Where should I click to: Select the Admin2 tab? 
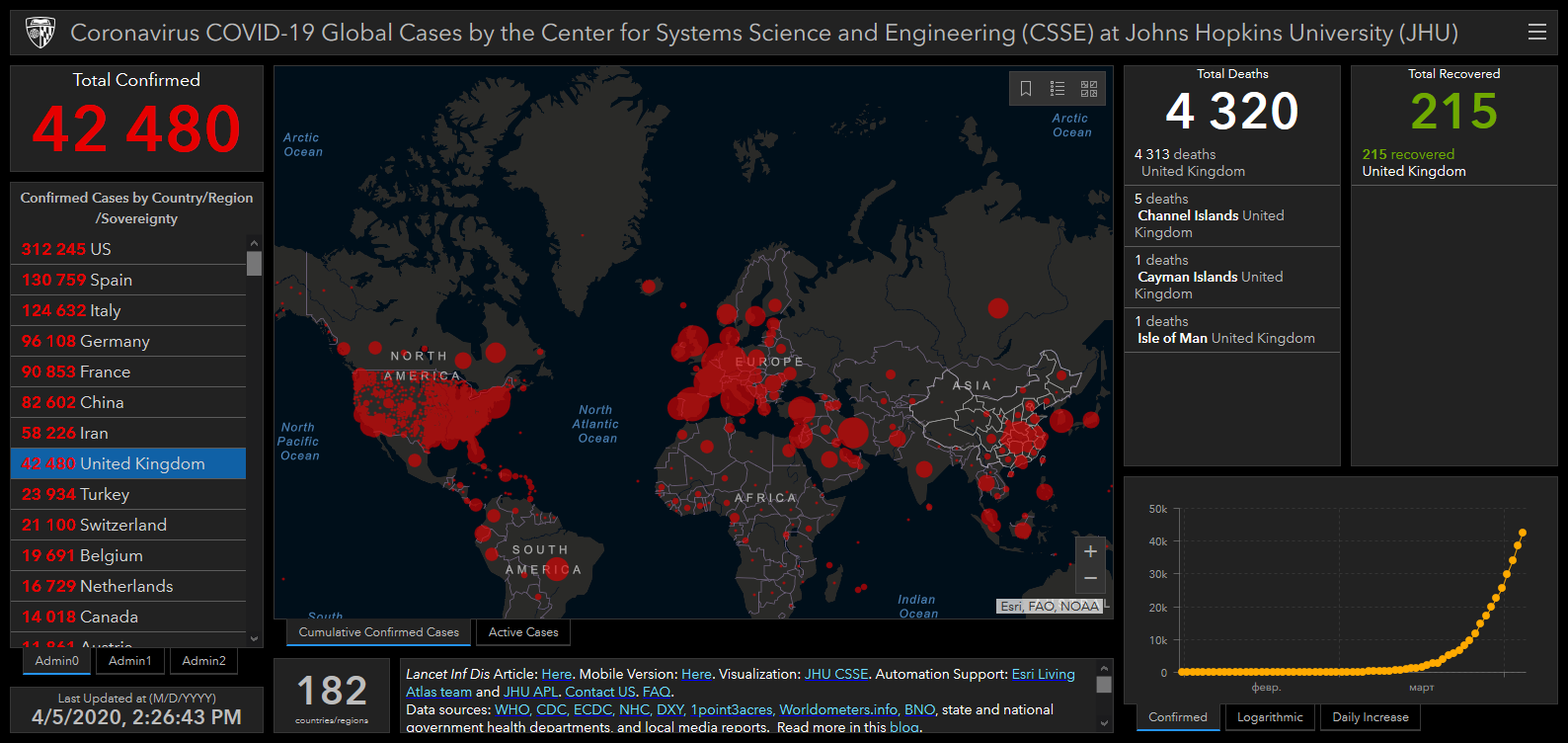coord(204,661)
